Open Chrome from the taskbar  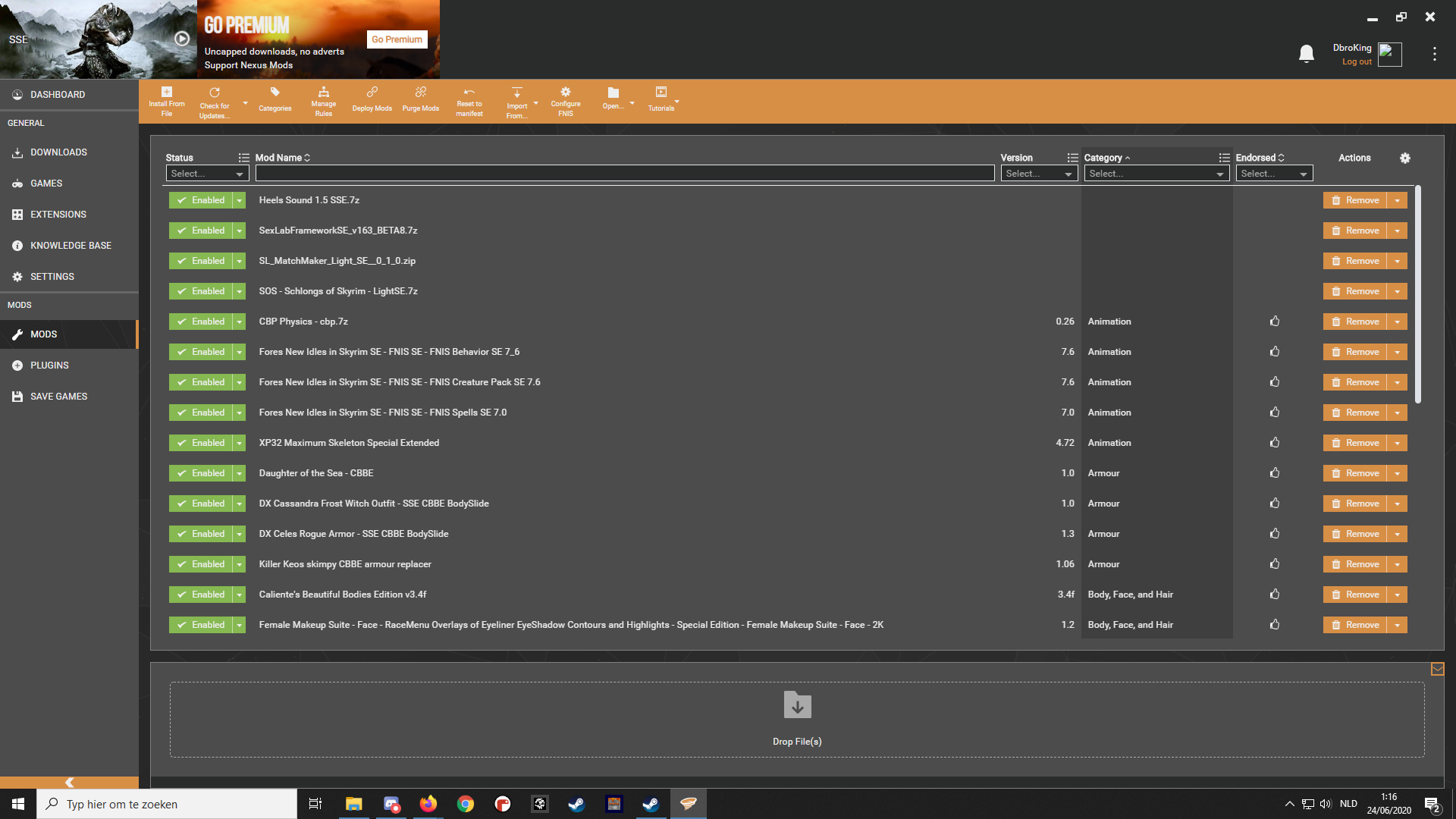(466, 804)
